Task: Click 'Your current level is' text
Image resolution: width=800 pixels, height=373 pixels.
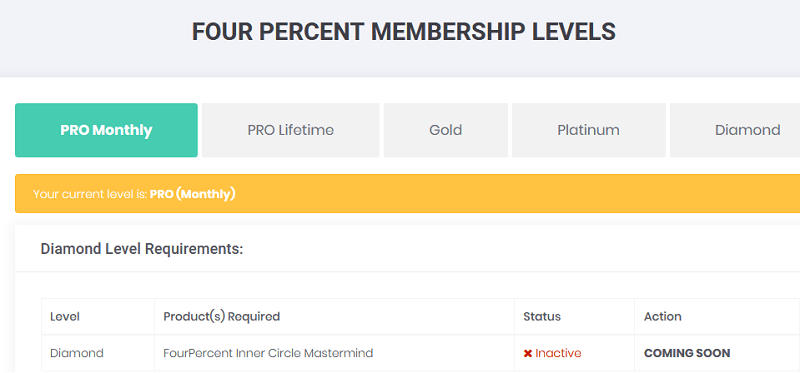Action: coord(90,194)
